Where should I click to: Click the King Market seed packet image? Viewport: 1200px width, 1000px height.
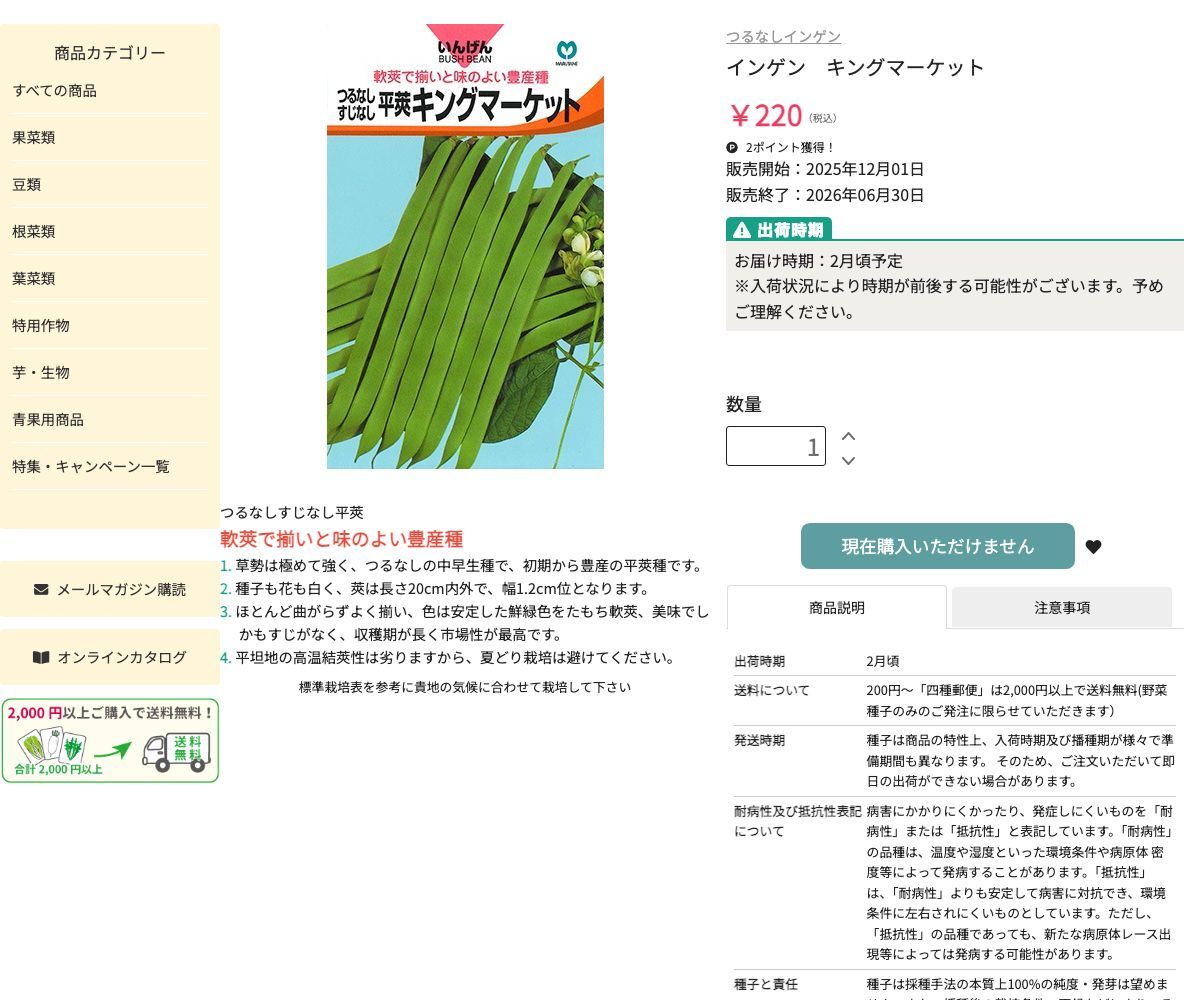(465, 246)
